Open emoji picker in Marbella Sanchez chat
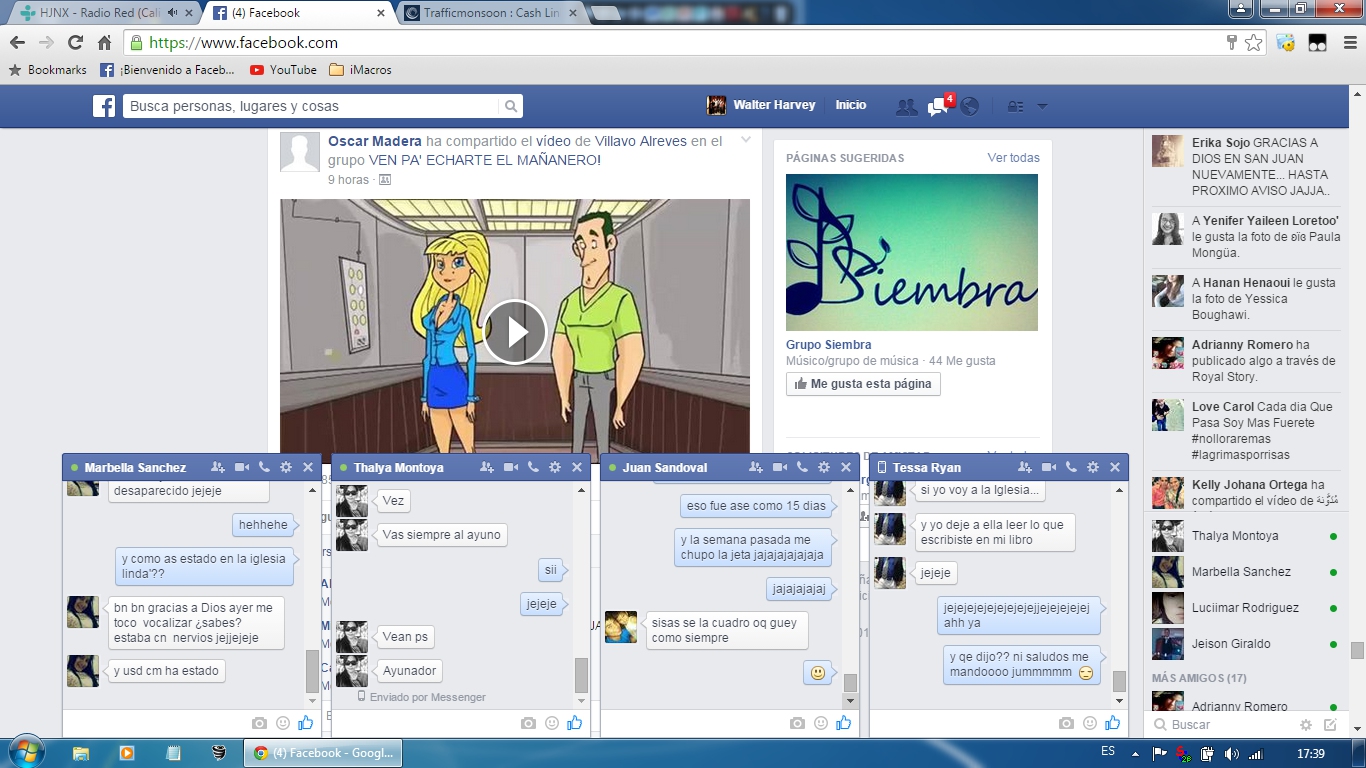Screen dimensions: 1366x768 (283, 723)
